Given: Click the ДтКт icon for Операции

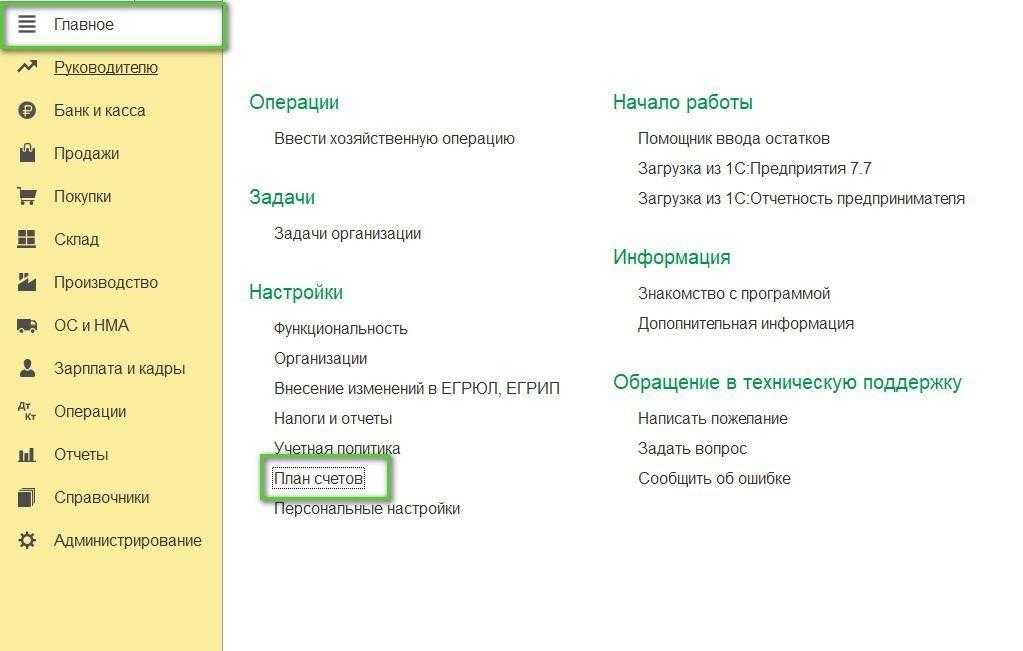Looking at the screenshot, I should [x=27, y=411].
